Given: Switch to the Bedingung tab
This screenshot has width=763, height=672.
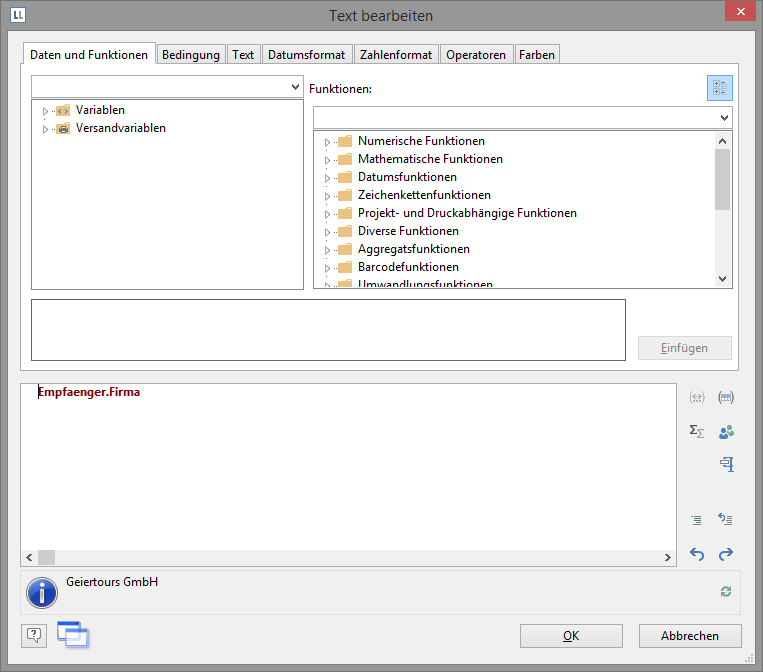Looking at the screenshot, I should click(x=191, y=55).
